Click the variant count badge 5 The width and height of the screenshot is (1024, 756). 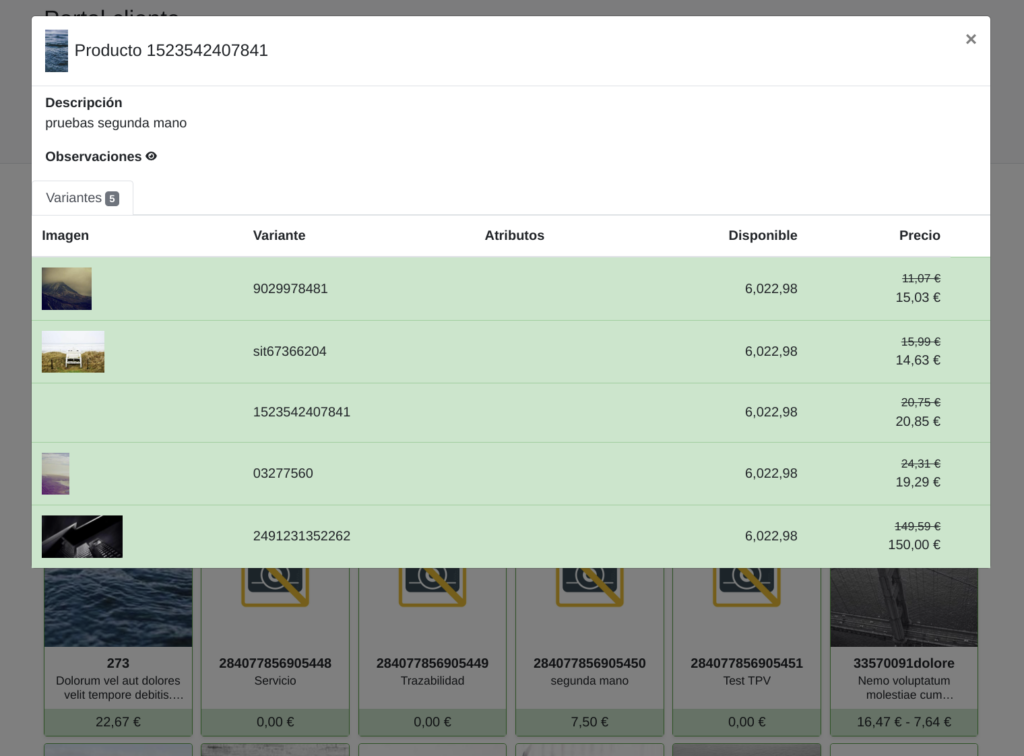112,199
